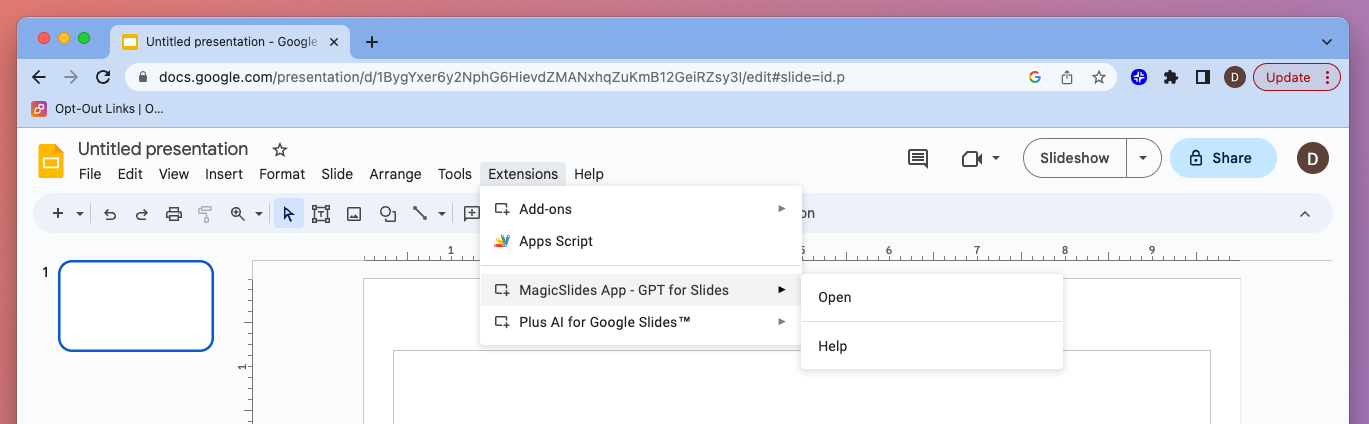Viewport: 1369px width, 424px height.
Task: Click the share page icon in the address bar
Action: coord(1067,77)
